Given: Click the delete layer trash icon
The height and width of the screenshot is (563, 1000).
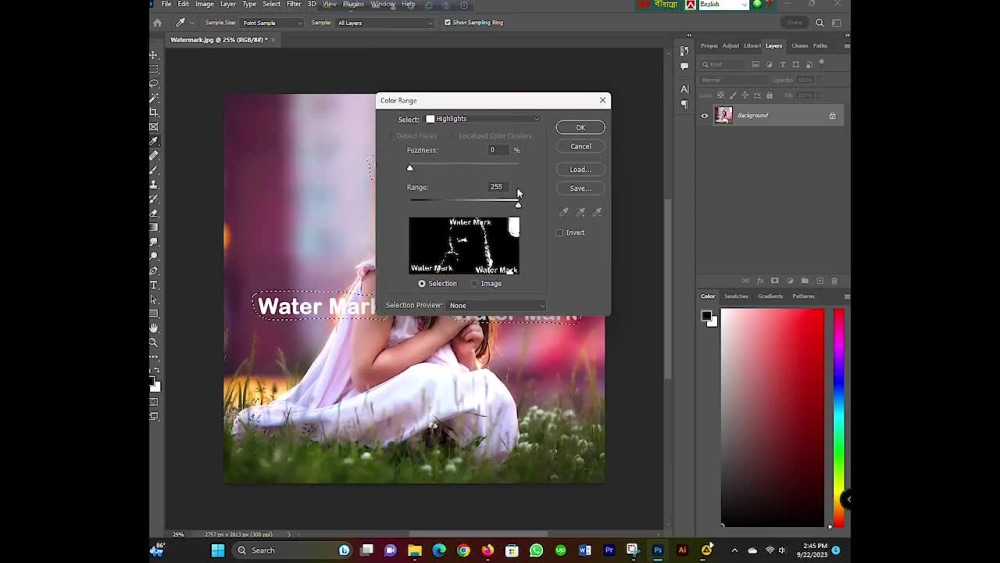Looking at the screenshot, I should (834, 281).
